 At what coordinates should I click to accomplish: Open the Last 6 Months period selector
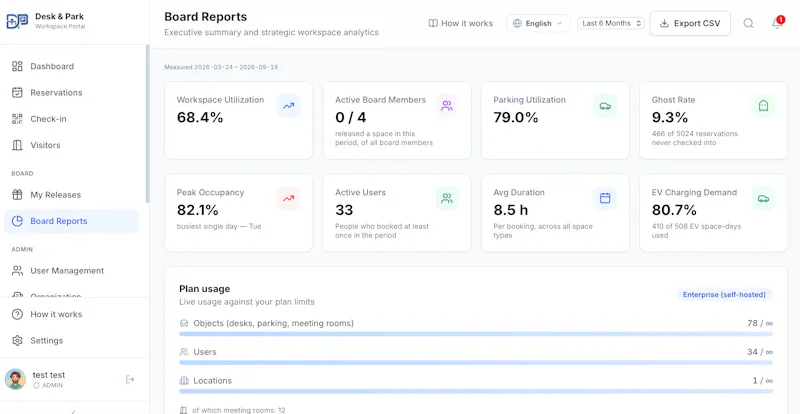(x=611, y=23)
